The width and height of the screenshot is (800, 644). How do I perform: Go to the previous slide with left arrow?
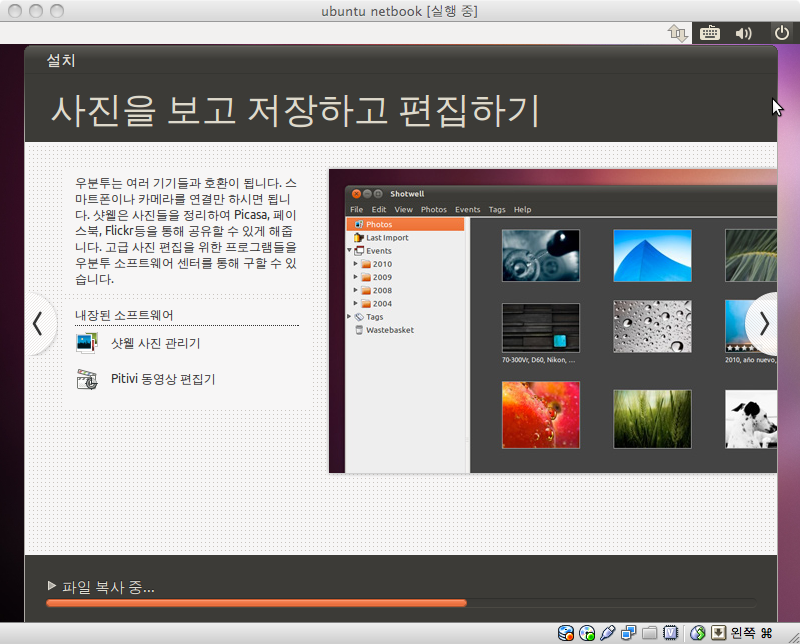coord(38,324)
